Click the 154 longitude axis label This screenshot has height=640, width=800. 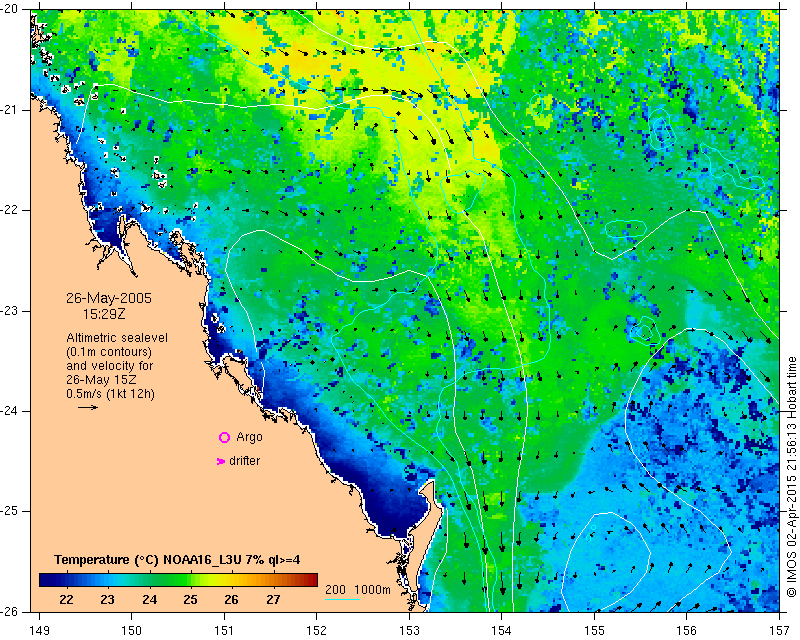coord(502,631)
